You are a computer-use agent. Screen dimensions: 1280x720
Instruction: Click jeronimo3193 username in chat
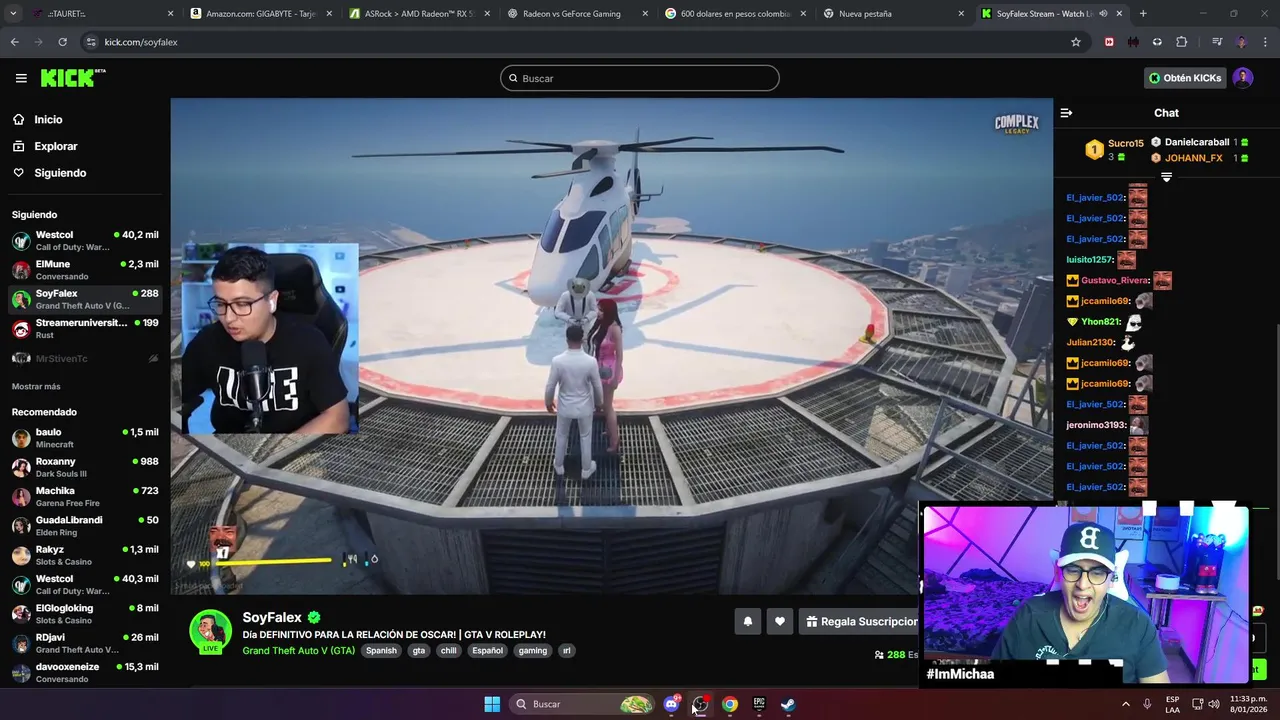[x=1095, y=425]
